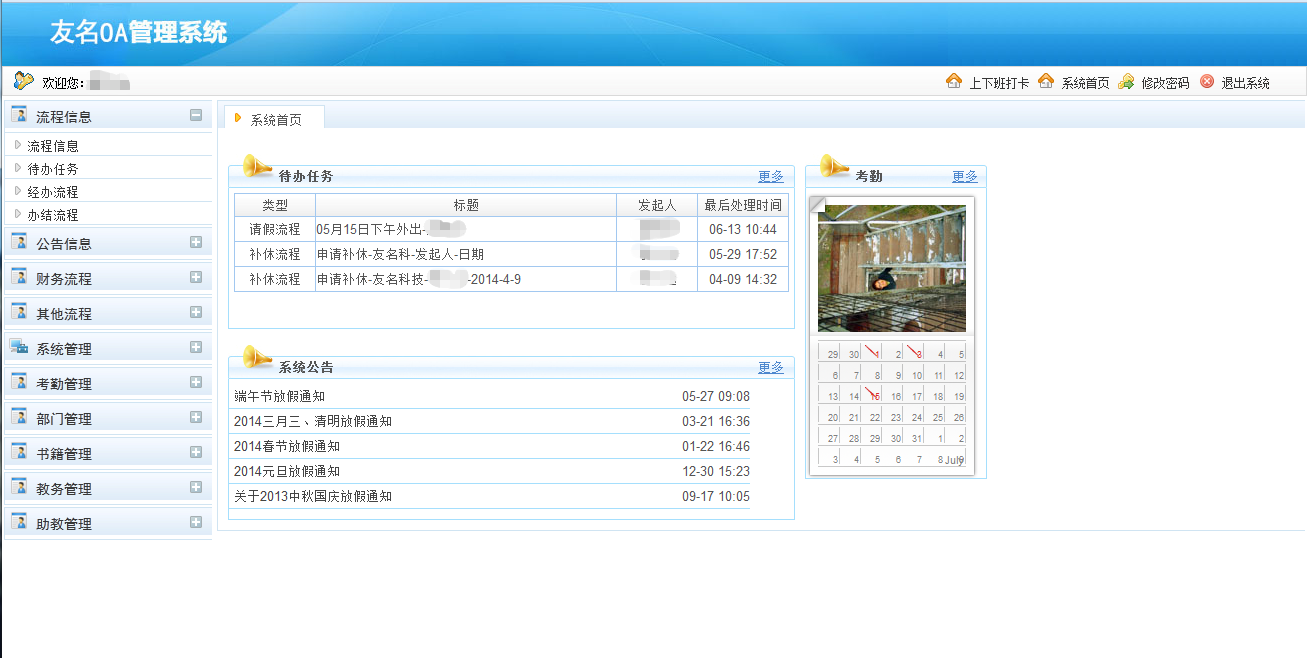This screenshot has height=658, width=1307.
Task: Click the megaphone icon beside 系统公告
Action: 257,358
